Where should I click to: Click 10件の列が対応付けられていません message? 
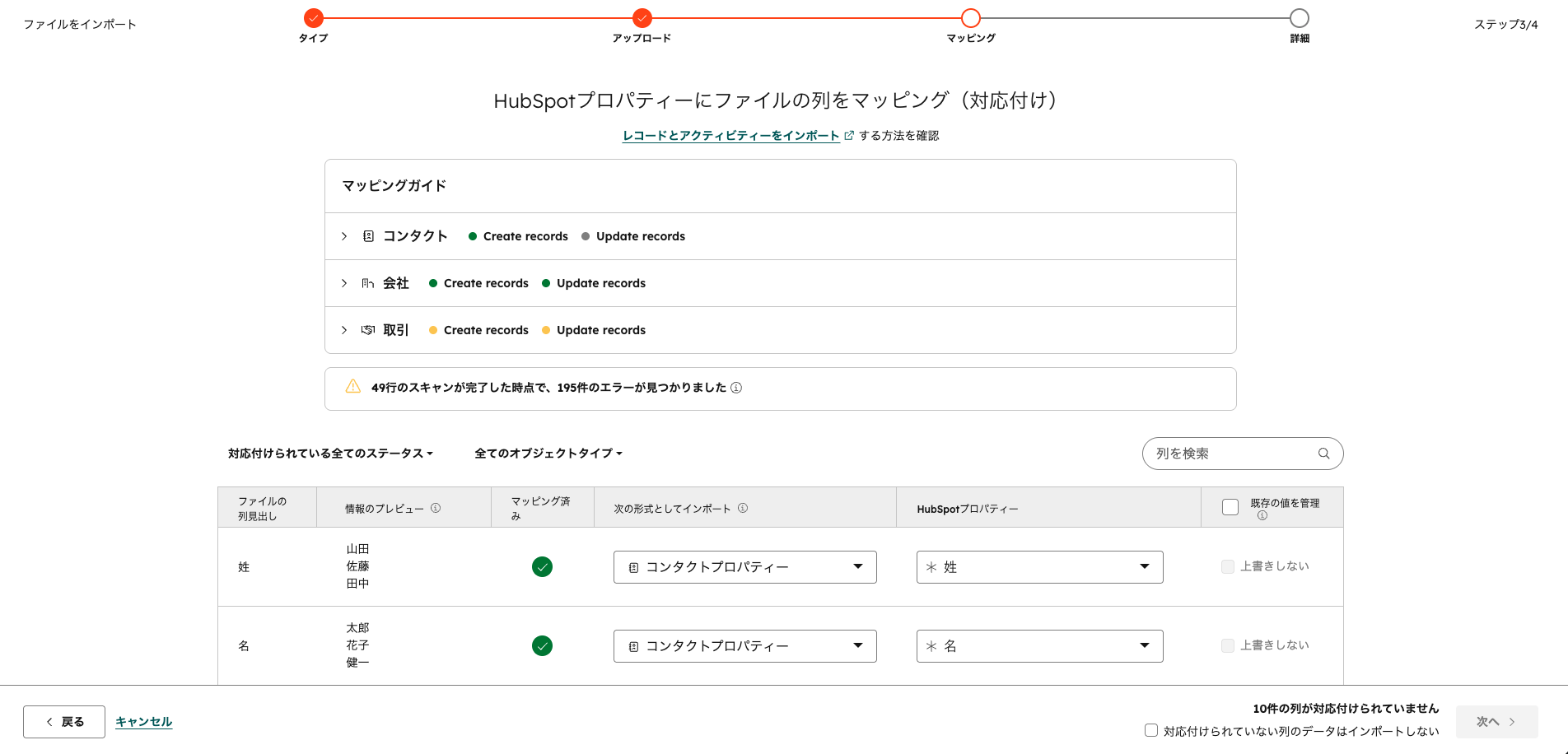pos(1346,709)
